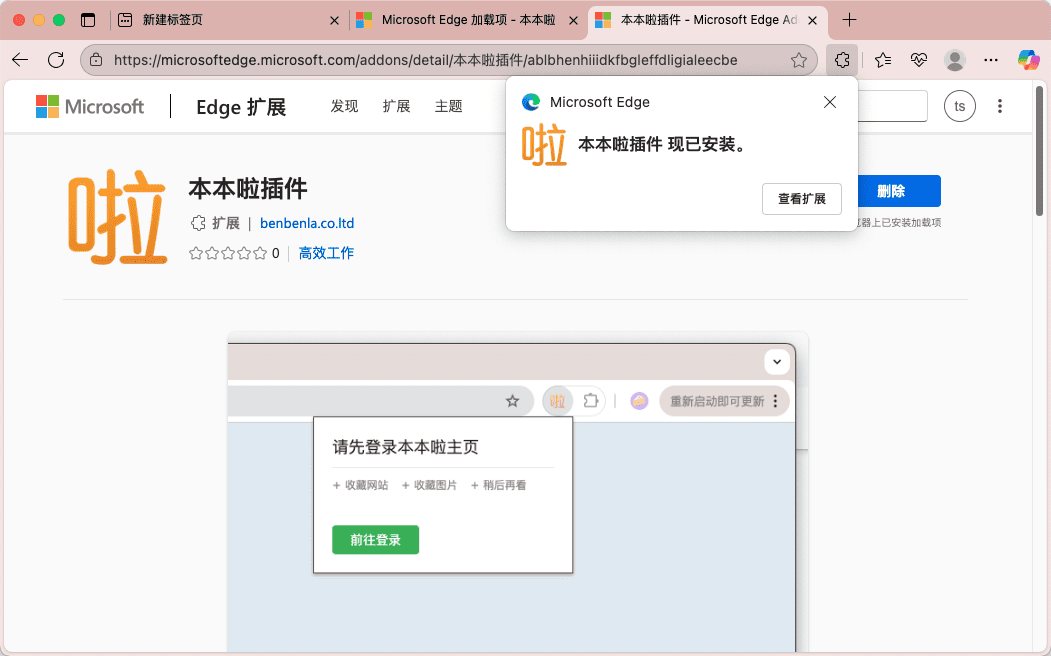Click the blue 删除 button
The image size is (1051, 656).
tap(890, 191)
